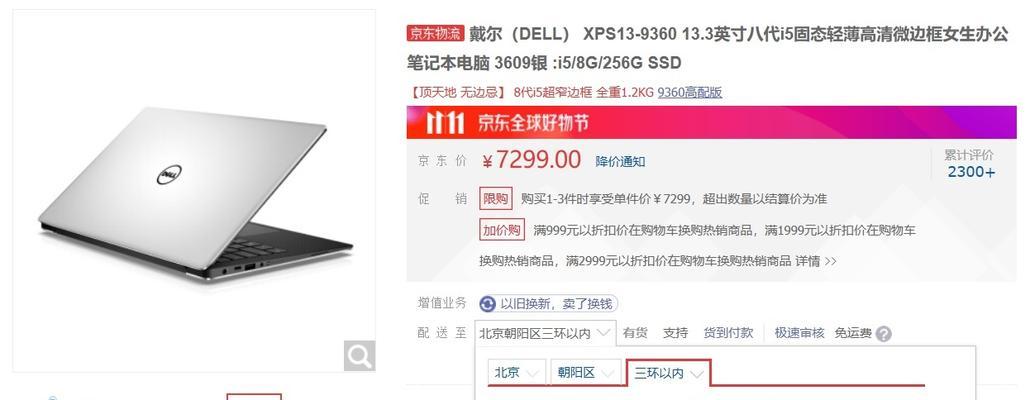Click the 京东物流 badge in the title

(x=436, y=33)
